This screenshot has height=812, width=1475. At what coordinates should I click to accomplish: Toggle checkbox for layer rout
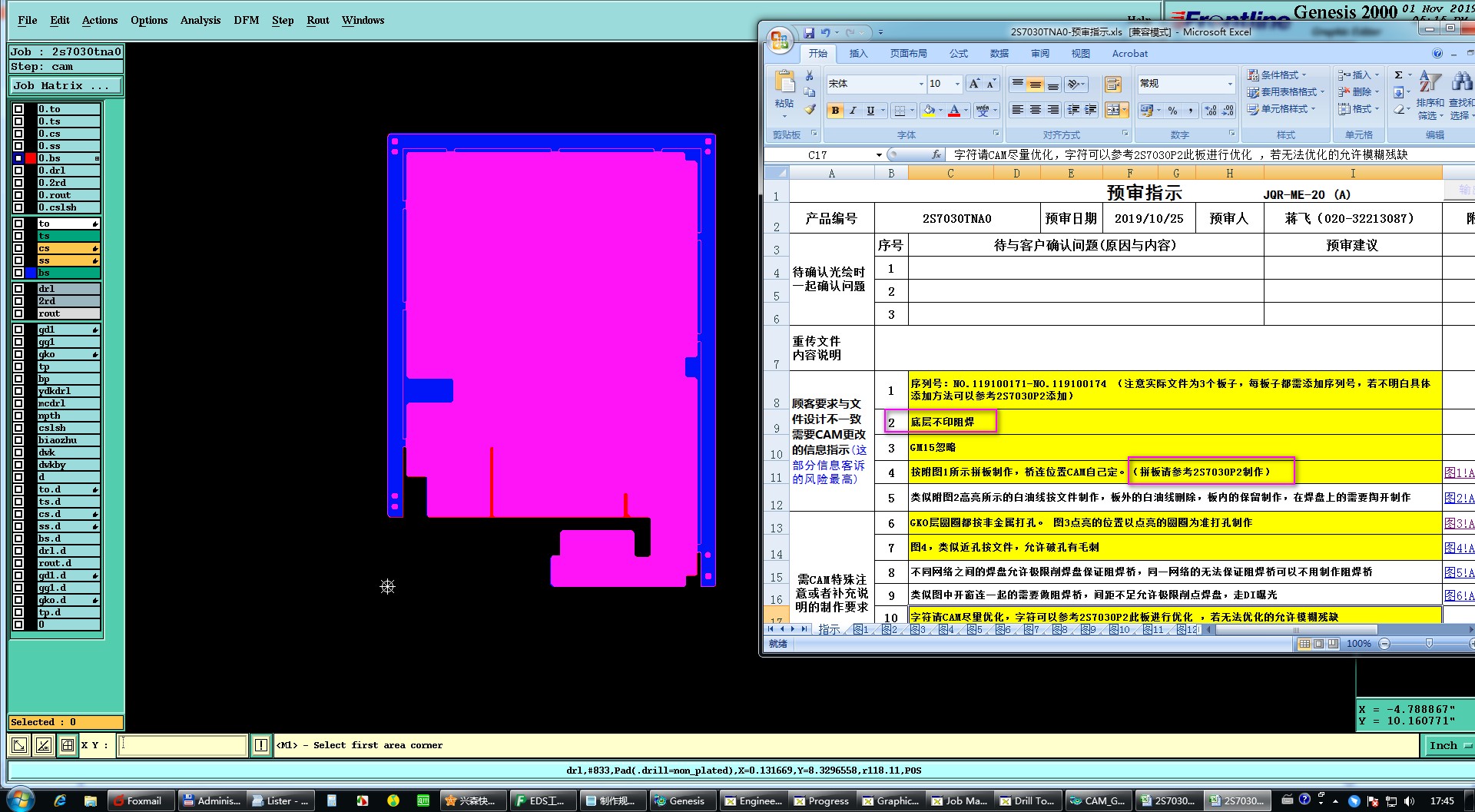click(18, 313)
